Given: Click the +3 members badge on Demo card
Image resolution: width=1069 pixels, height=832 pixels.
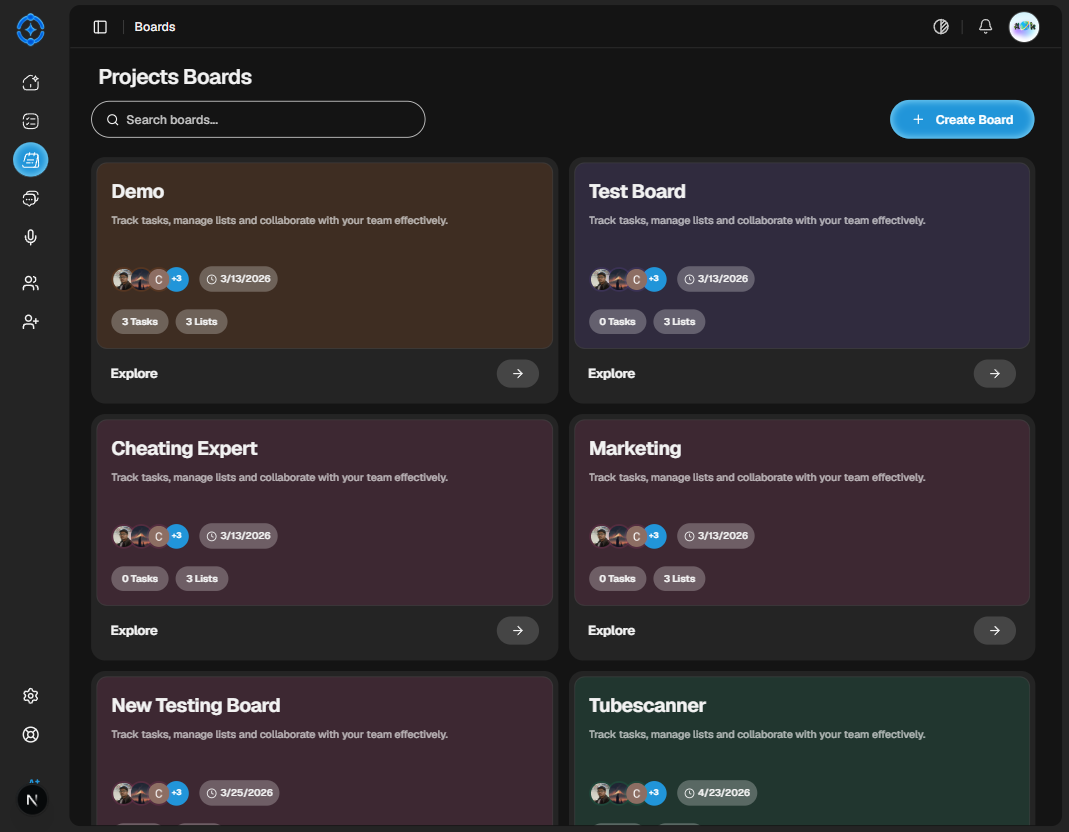Looking at the screenshot, I should coord(177,279).
